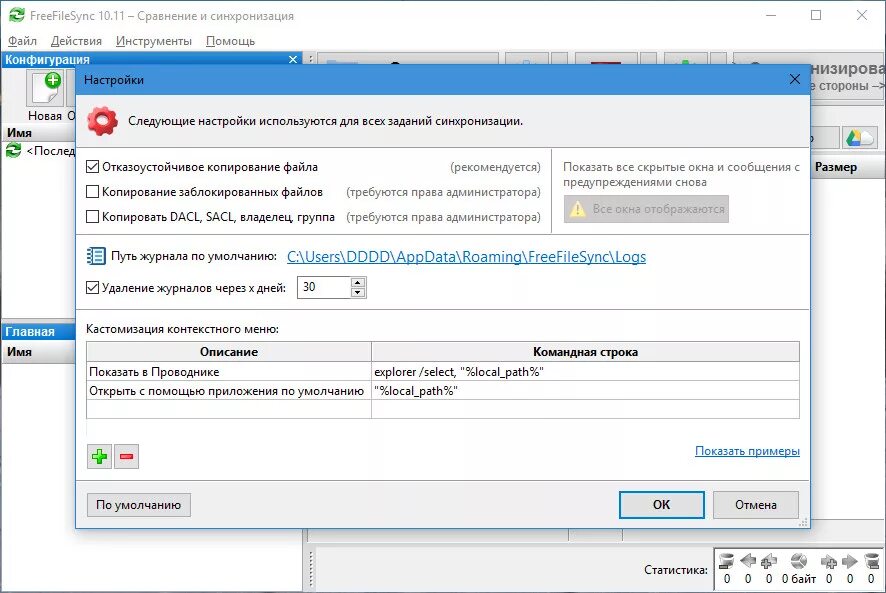
Task: Click the Статистика label
Action: tap(676, 570)
